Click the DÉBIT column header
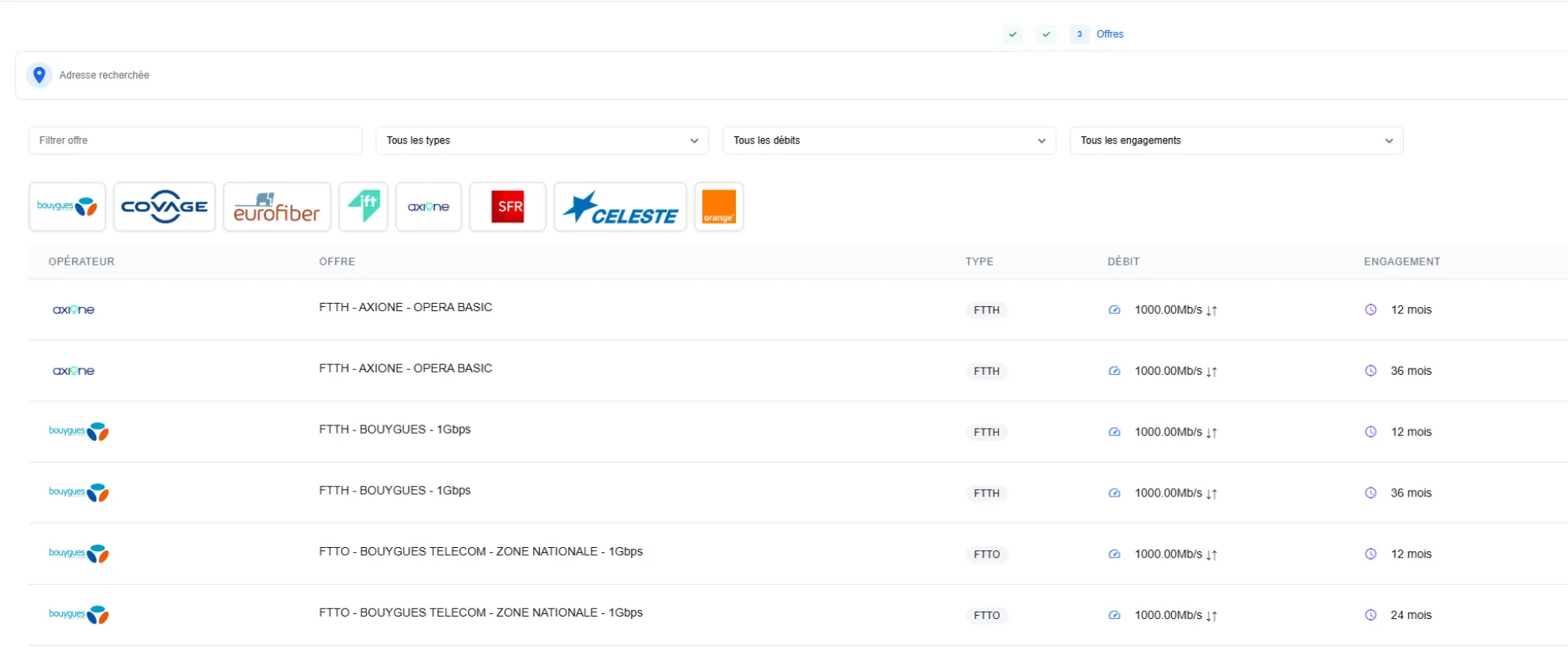 pos(1124,261)
